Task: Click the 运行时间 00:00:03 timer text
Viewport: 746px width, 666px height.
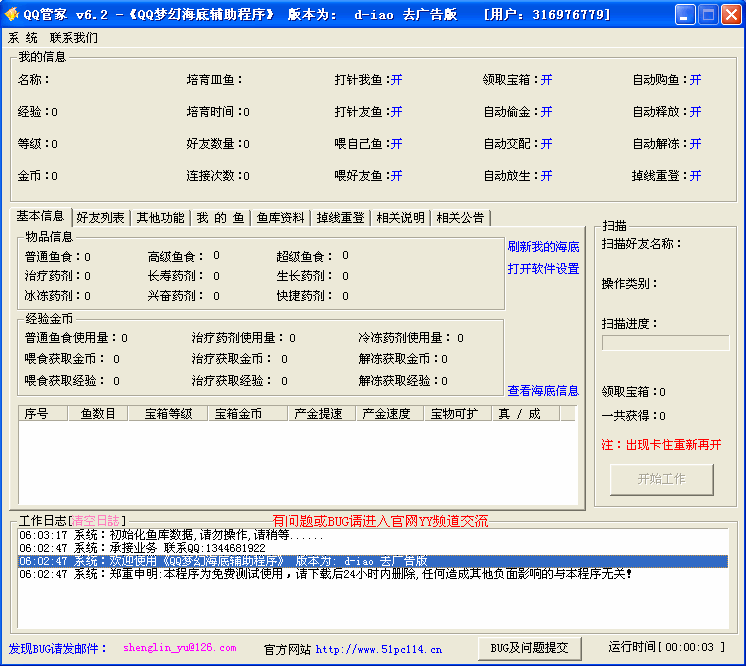Action: pyautogui.click(x=667, y=647)
